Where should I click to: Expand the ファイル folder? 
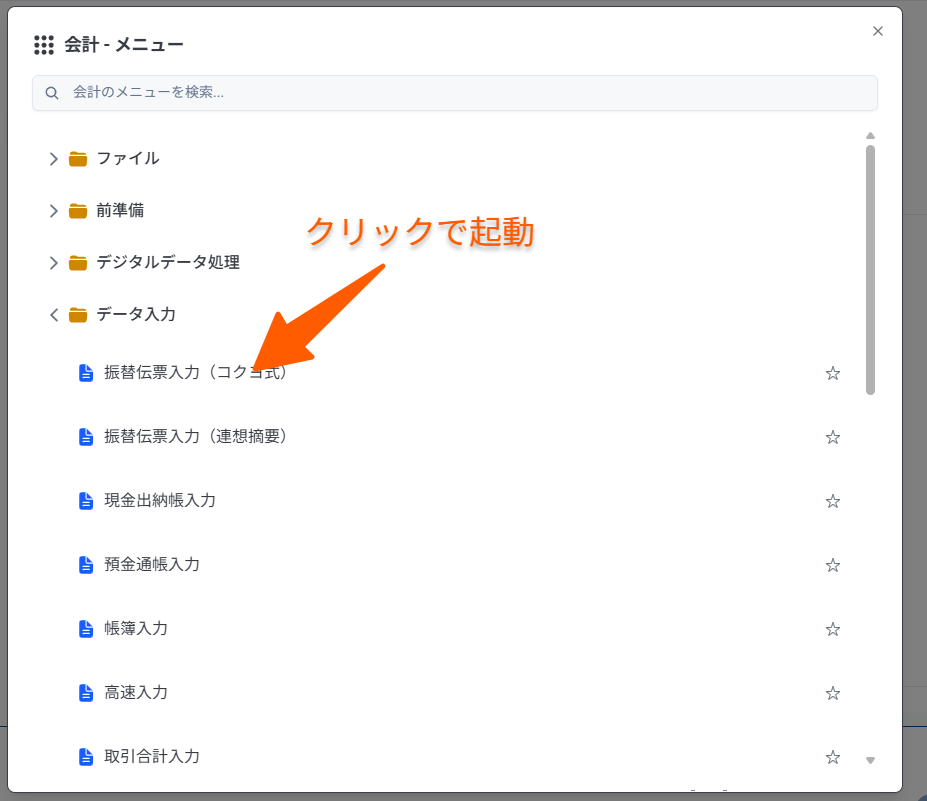tap(53, 158)
